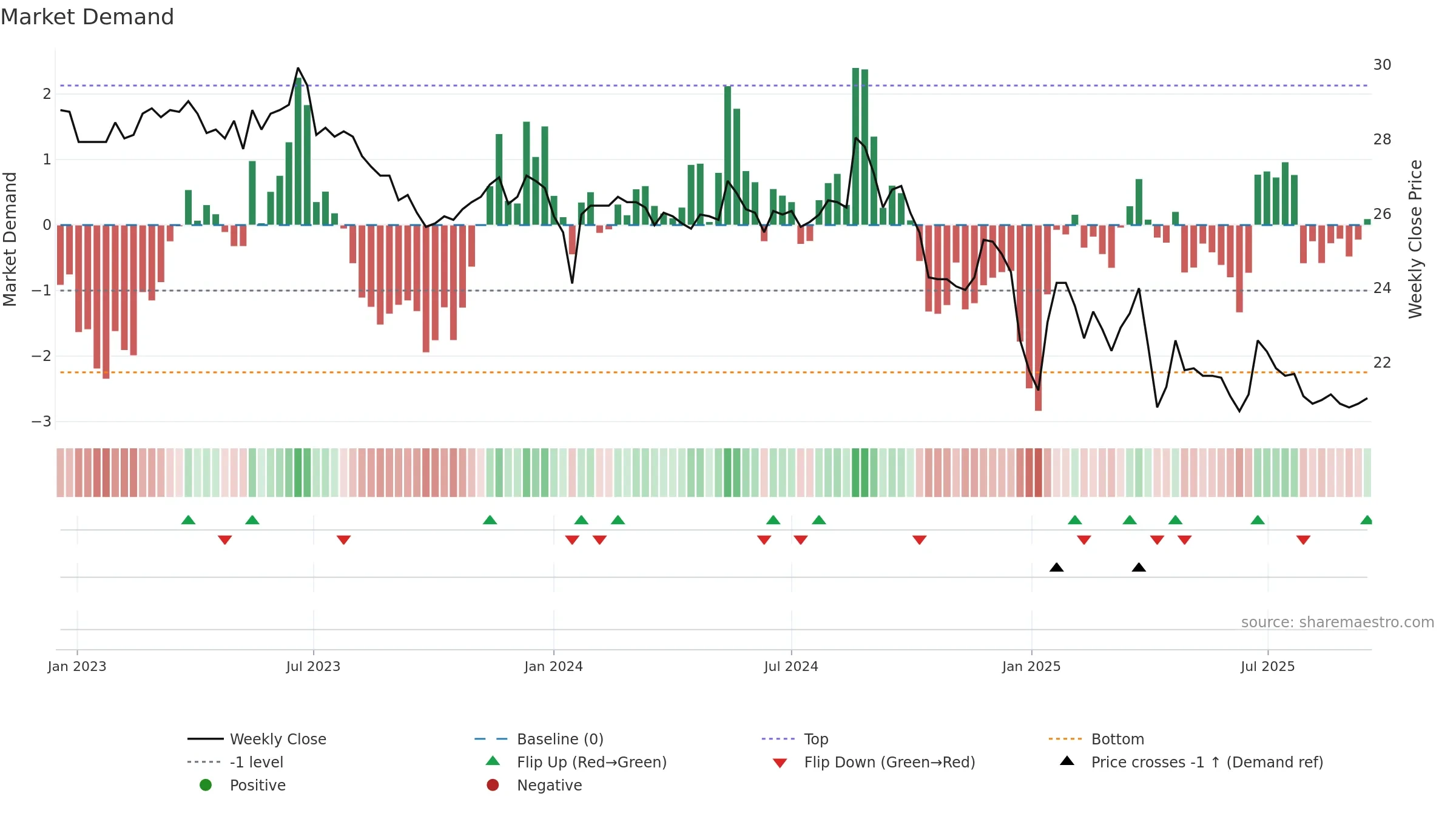The image size is (1456, 819).
Task: Click the 'Jul 2025' x-axis label
Action: coord(1268,666)
